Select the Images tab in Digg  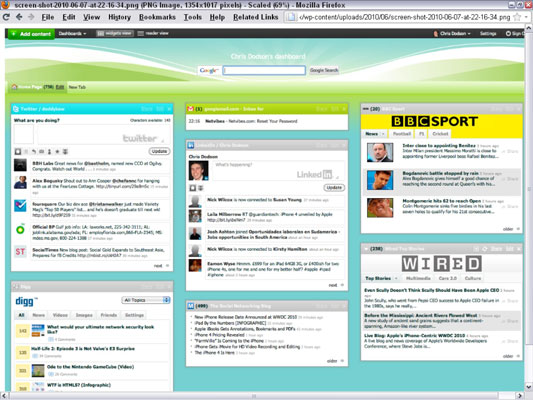[x=84, y=315]
